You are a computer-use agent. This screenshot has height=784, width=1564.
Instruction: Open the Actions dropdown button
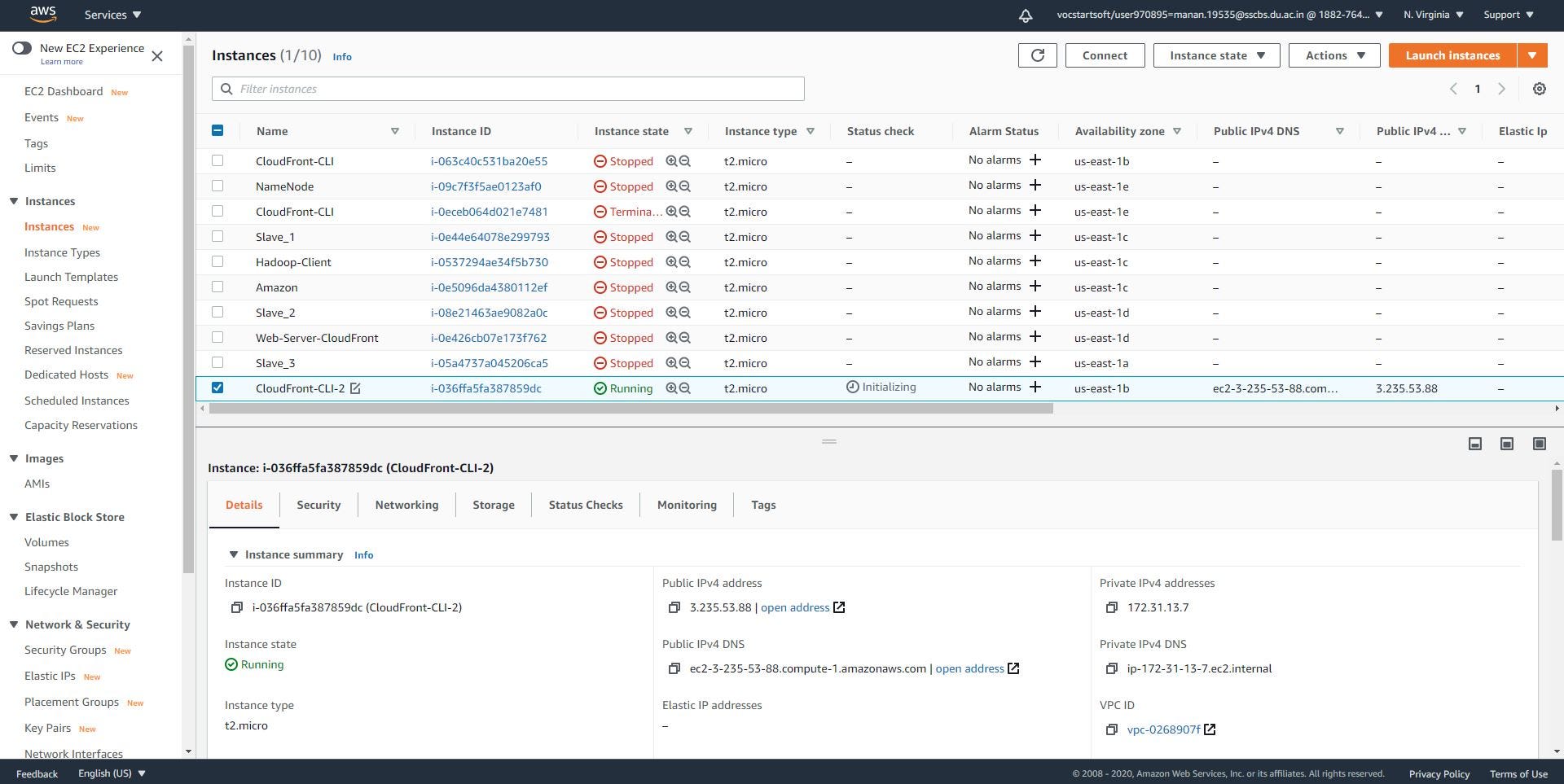click(x=1334, y=55)
